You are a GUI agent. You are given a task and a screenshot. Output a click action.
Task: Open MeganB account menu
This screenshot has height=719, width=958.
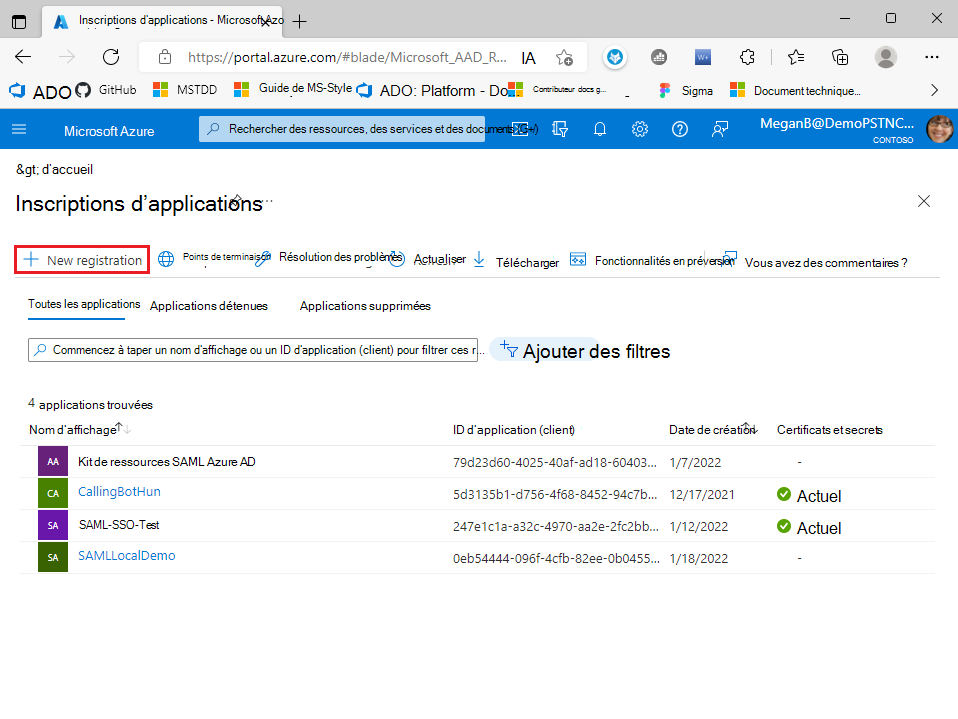(x=855, y=129)
